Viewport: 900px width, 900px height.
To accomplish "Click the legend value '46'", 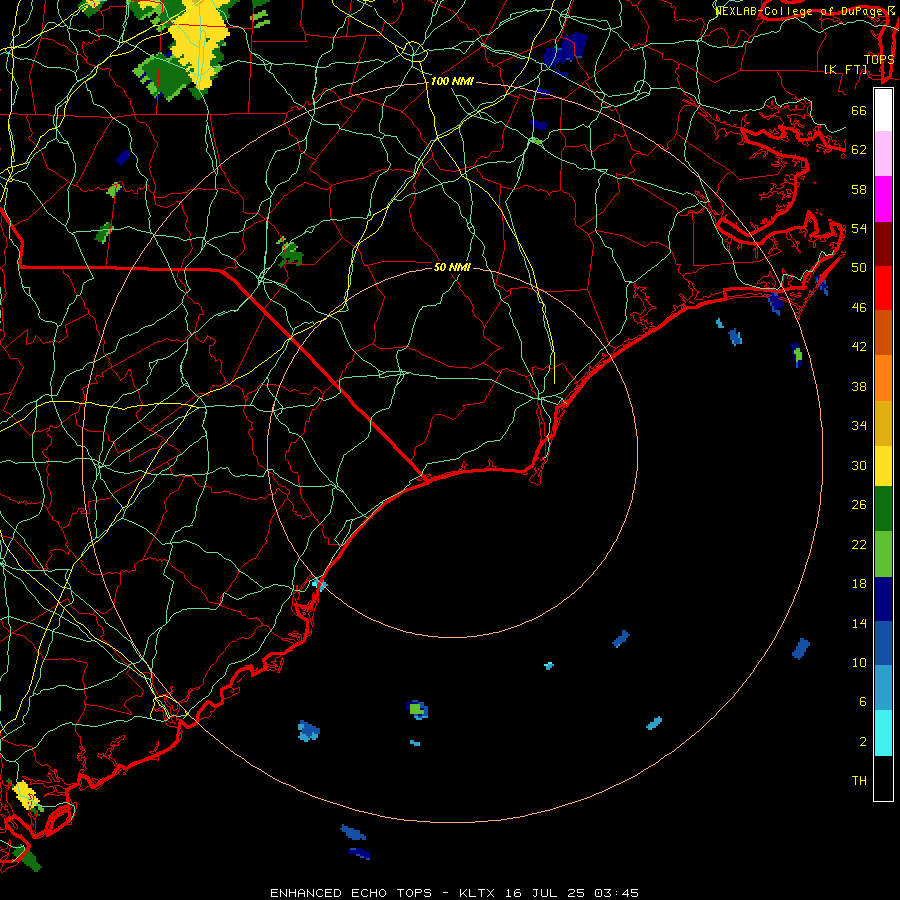I will pos(859,308).
